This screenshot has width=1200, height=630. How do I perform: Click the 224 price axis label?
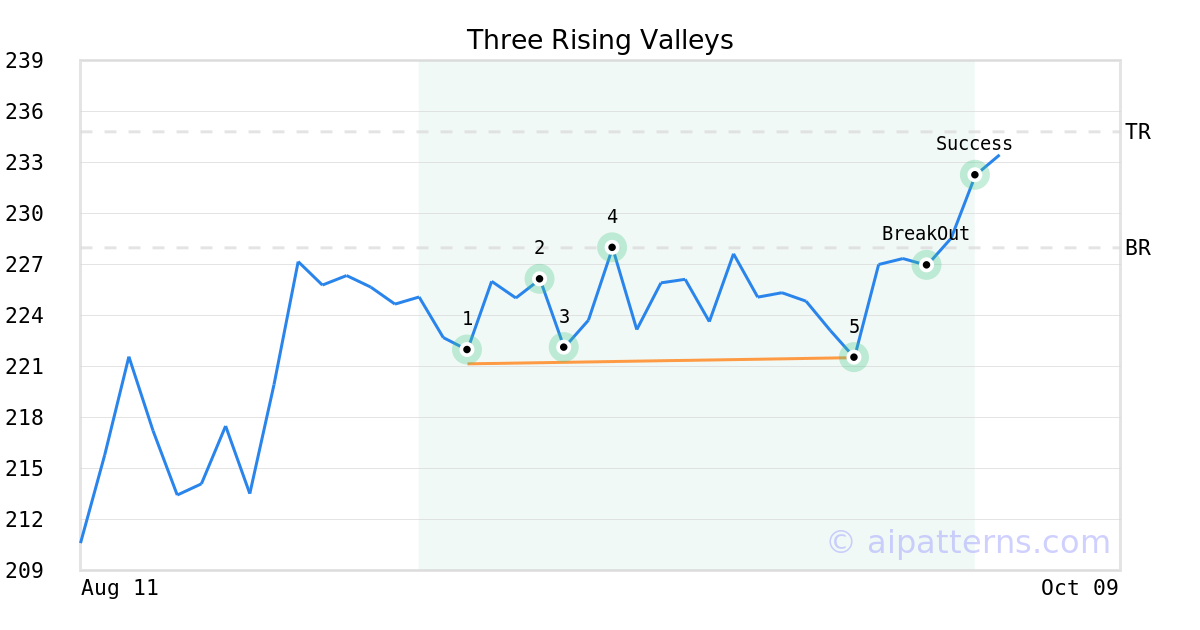[x=24, y=316]
